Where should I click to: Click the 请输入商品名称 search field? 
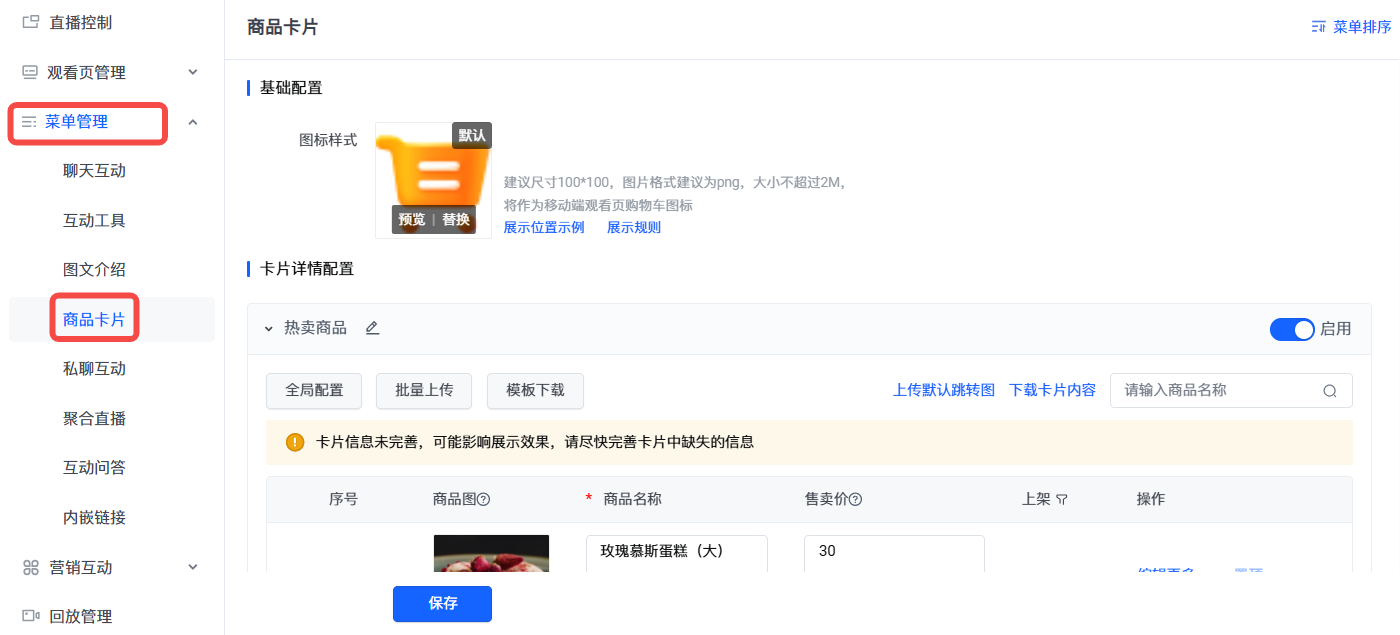(x=1231, y=391)
